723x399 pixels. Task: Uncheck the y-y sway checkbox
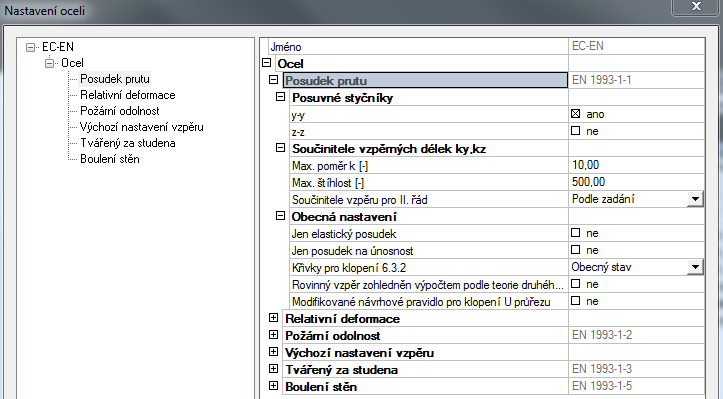[575, 113]
